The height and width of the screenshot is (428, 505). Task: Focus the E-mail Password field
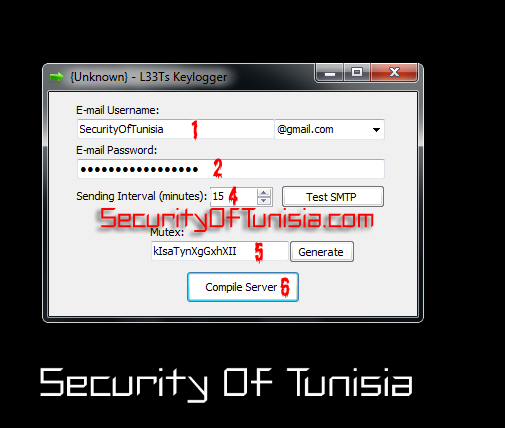231,169
